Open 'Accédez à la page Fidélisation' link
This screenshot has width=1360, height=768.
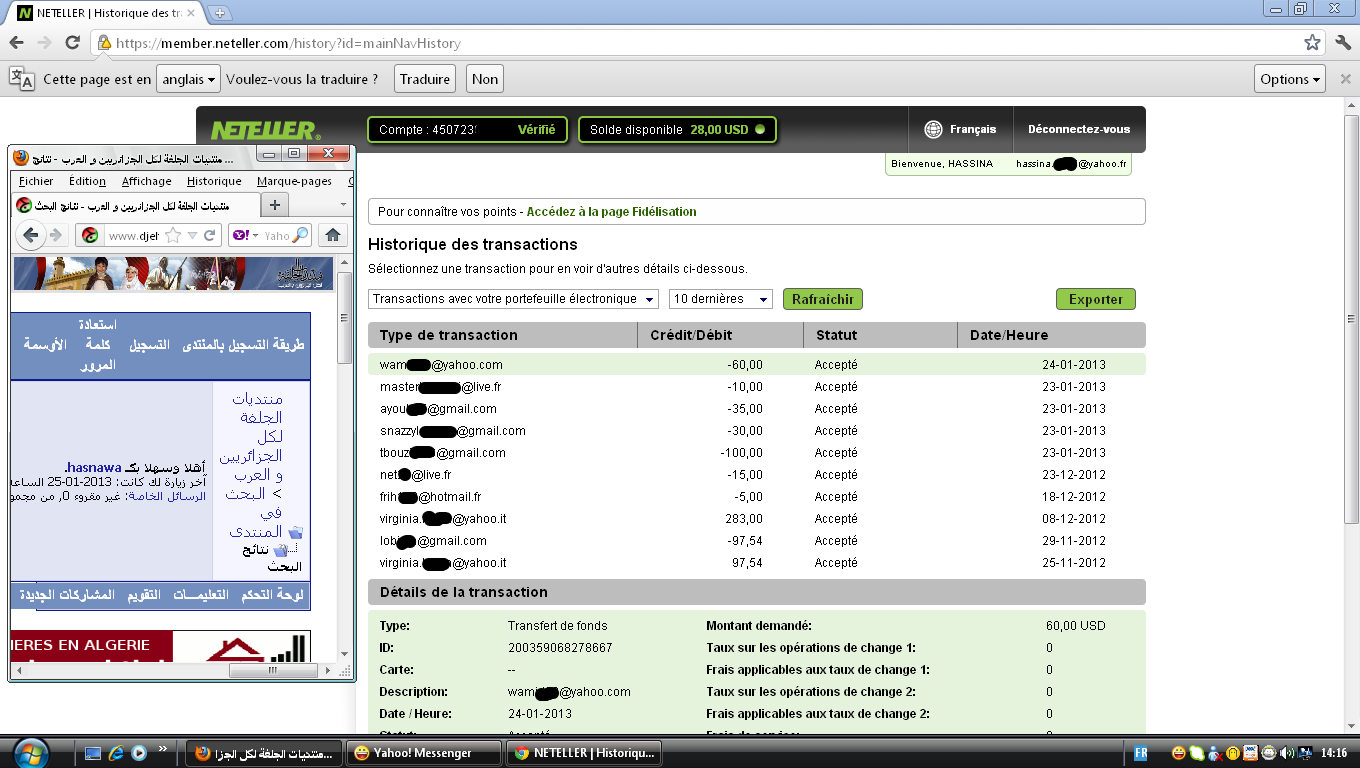click(x=611, y=212)
